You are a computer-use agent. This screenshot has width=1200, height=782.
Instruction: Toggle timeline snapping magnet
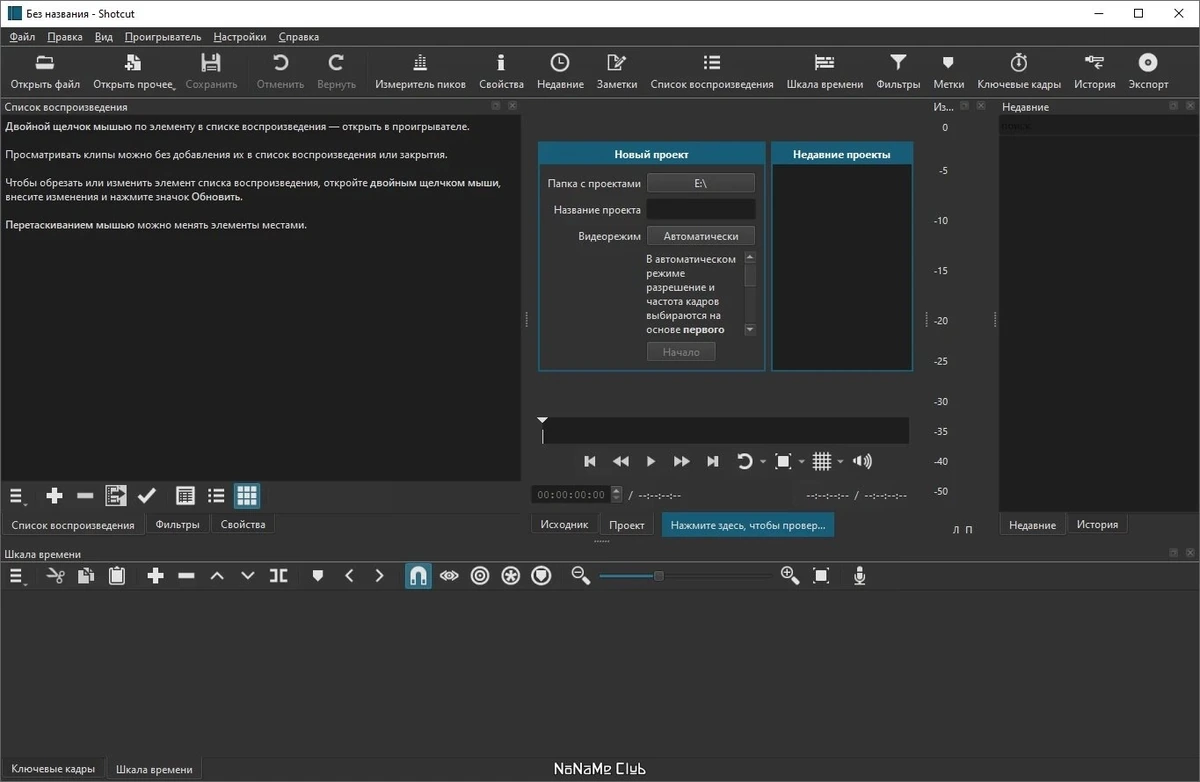pyautogui.click(x=419, y=576)
